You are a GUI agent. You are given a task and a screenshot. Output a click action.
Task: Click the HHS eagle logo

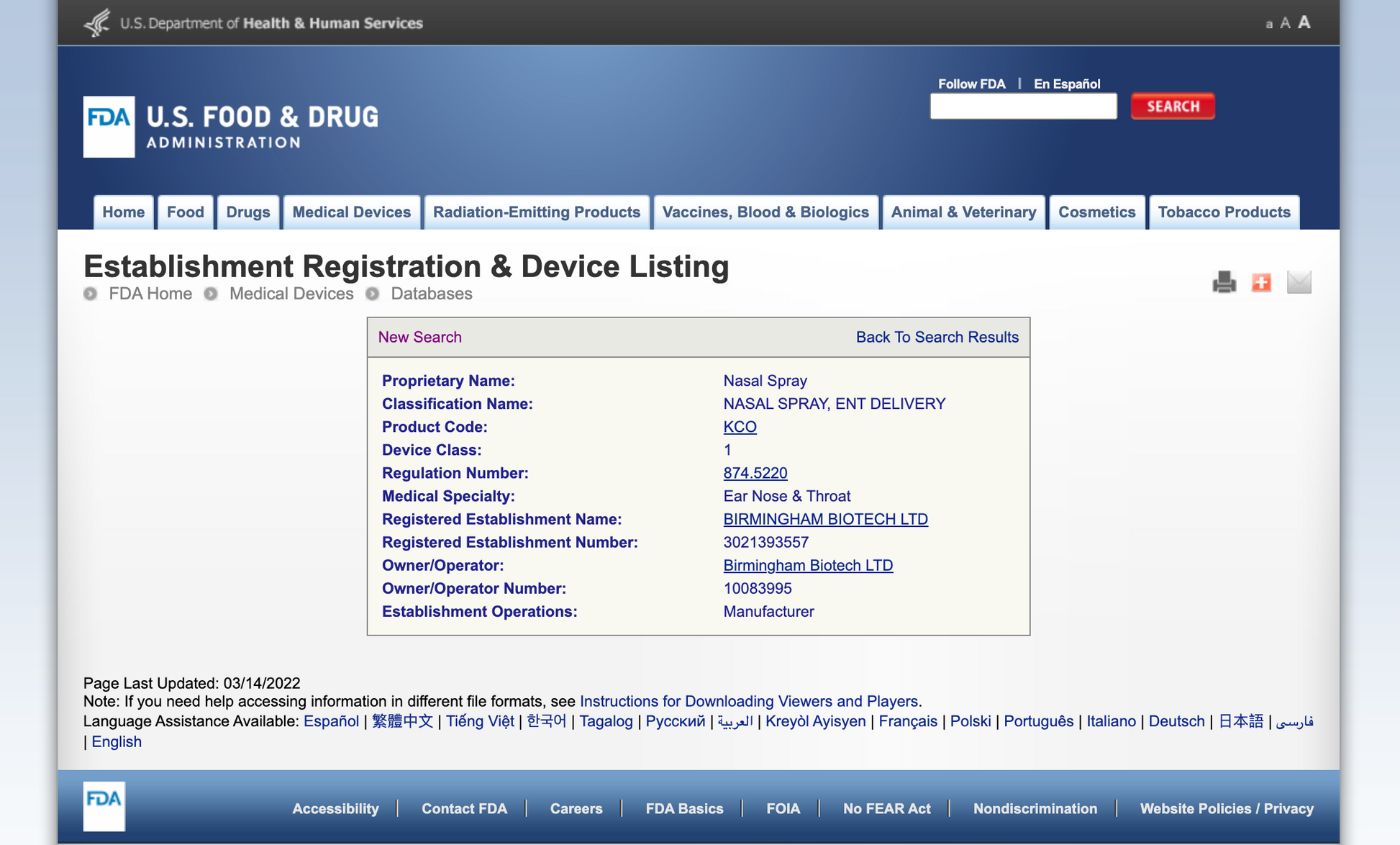click(97, 22)
